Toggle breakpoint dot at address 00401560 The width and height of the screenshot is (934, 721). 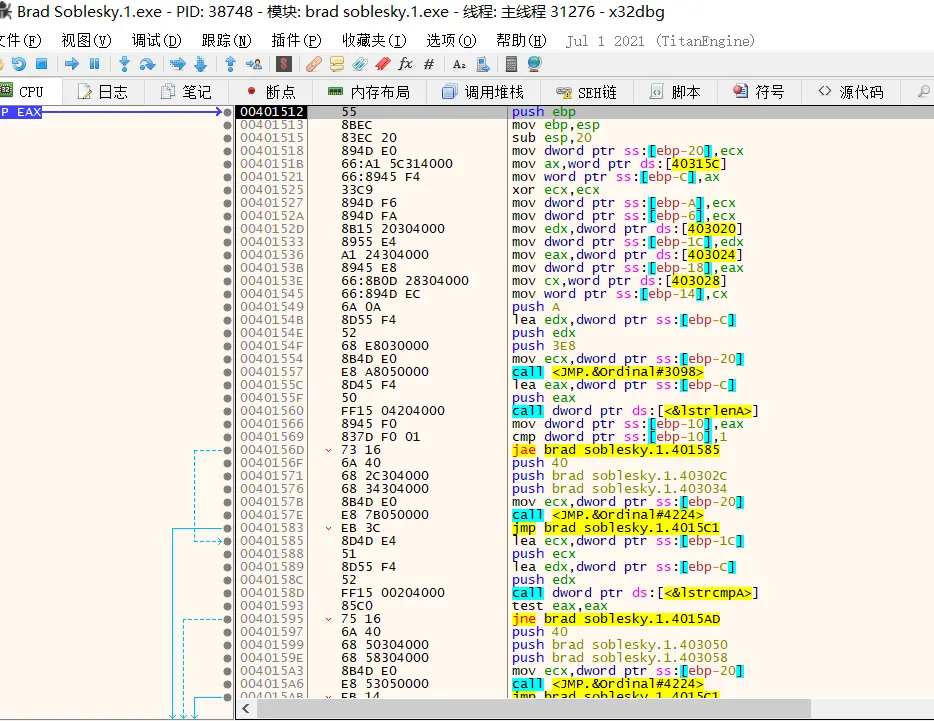(x=228, y=411)
